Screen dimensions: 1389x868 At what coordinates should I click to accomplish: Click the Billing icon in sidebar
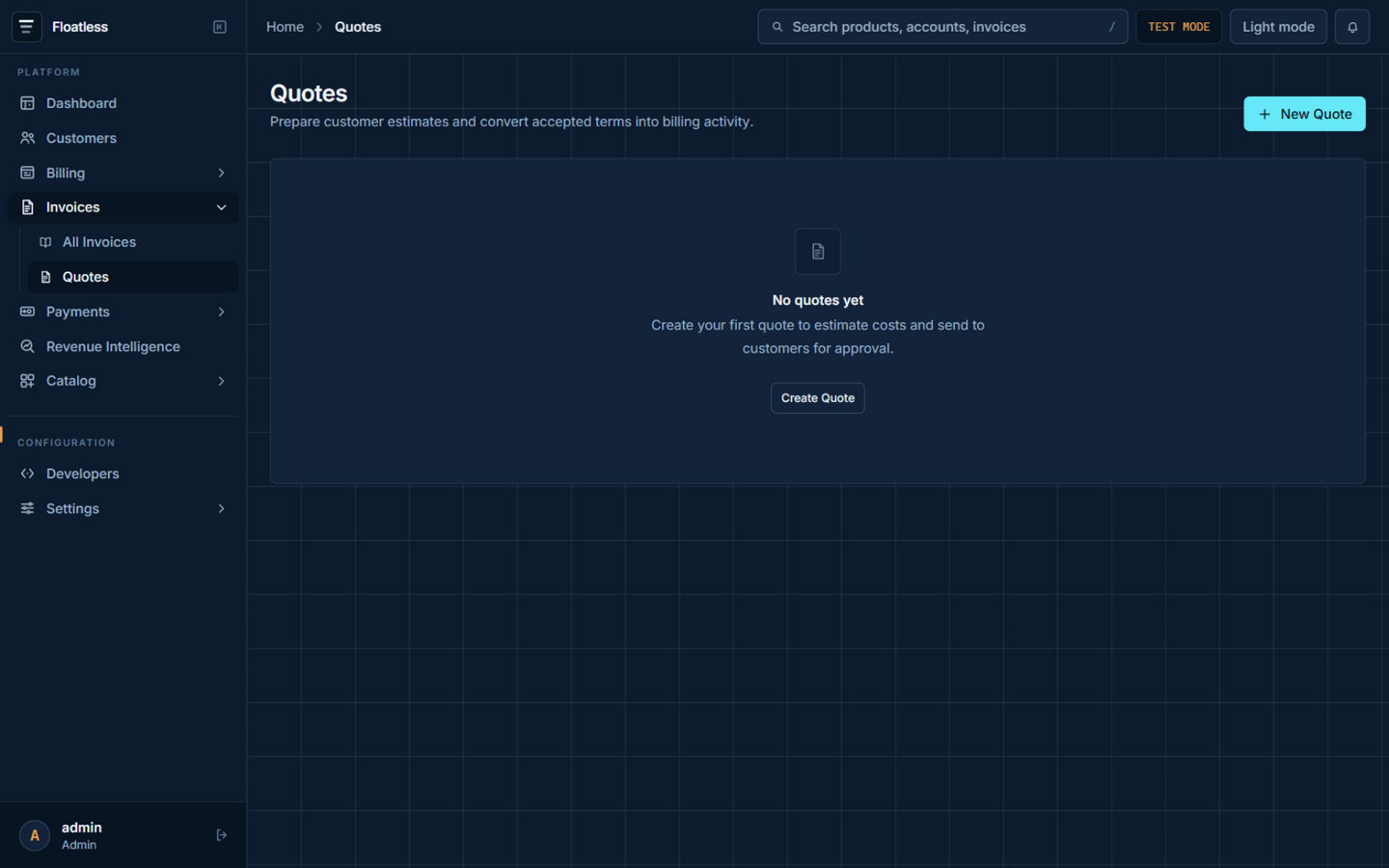(x=27, y=173)
